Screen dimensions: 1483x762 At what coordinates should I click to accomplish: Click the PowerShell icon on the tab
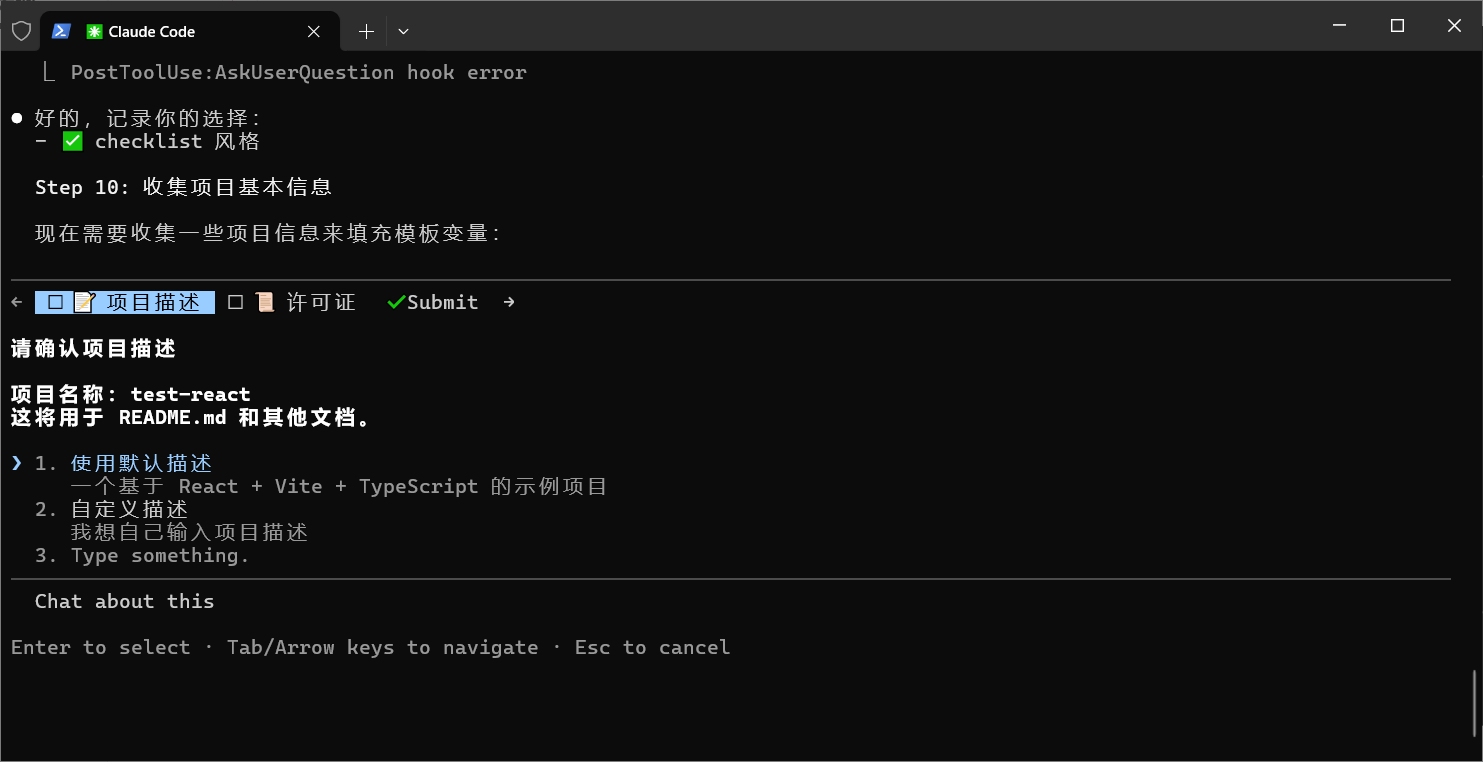61,31
